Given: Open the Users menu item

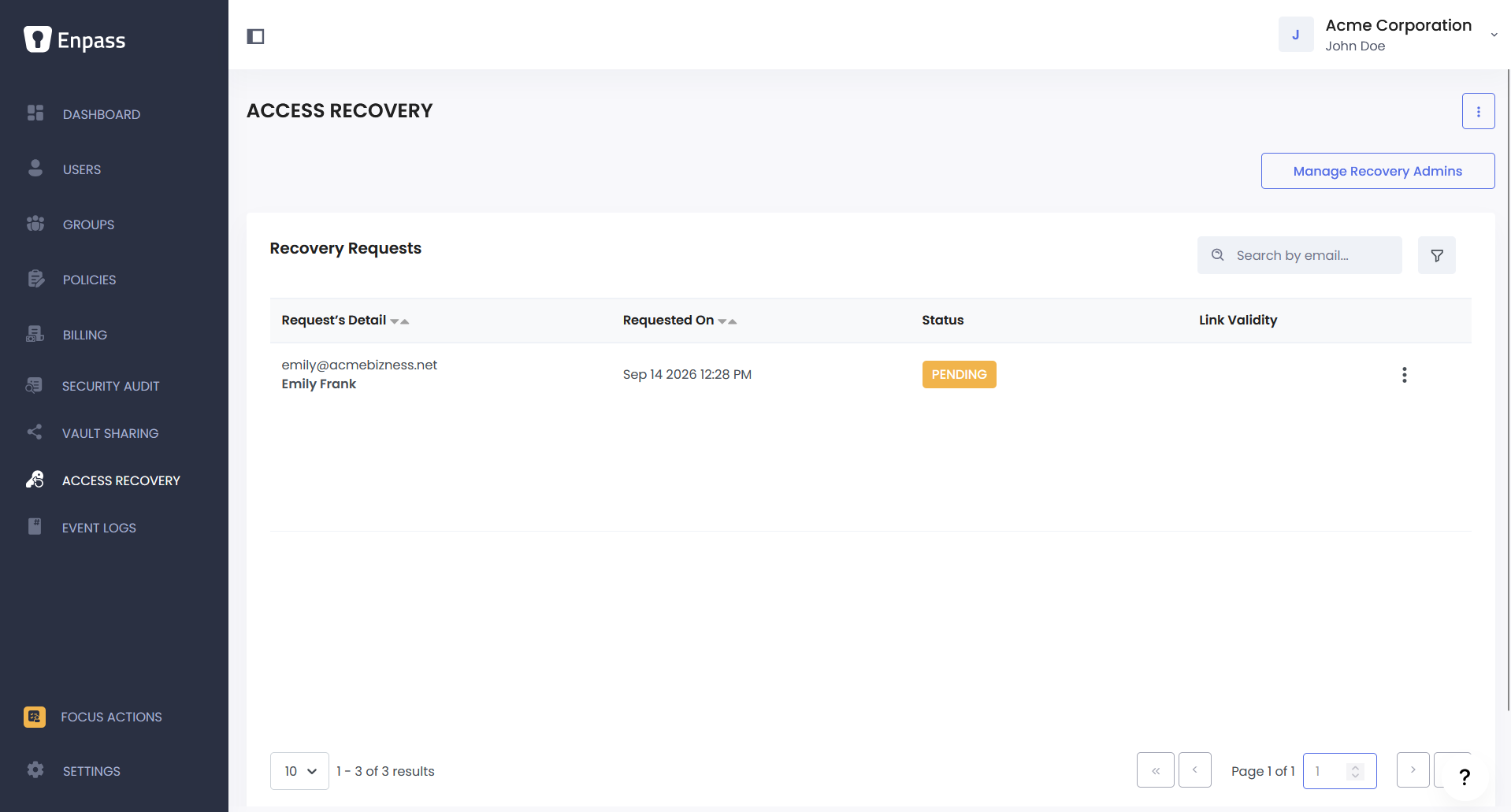Looking at the screenshot, I should coord(82,169).
